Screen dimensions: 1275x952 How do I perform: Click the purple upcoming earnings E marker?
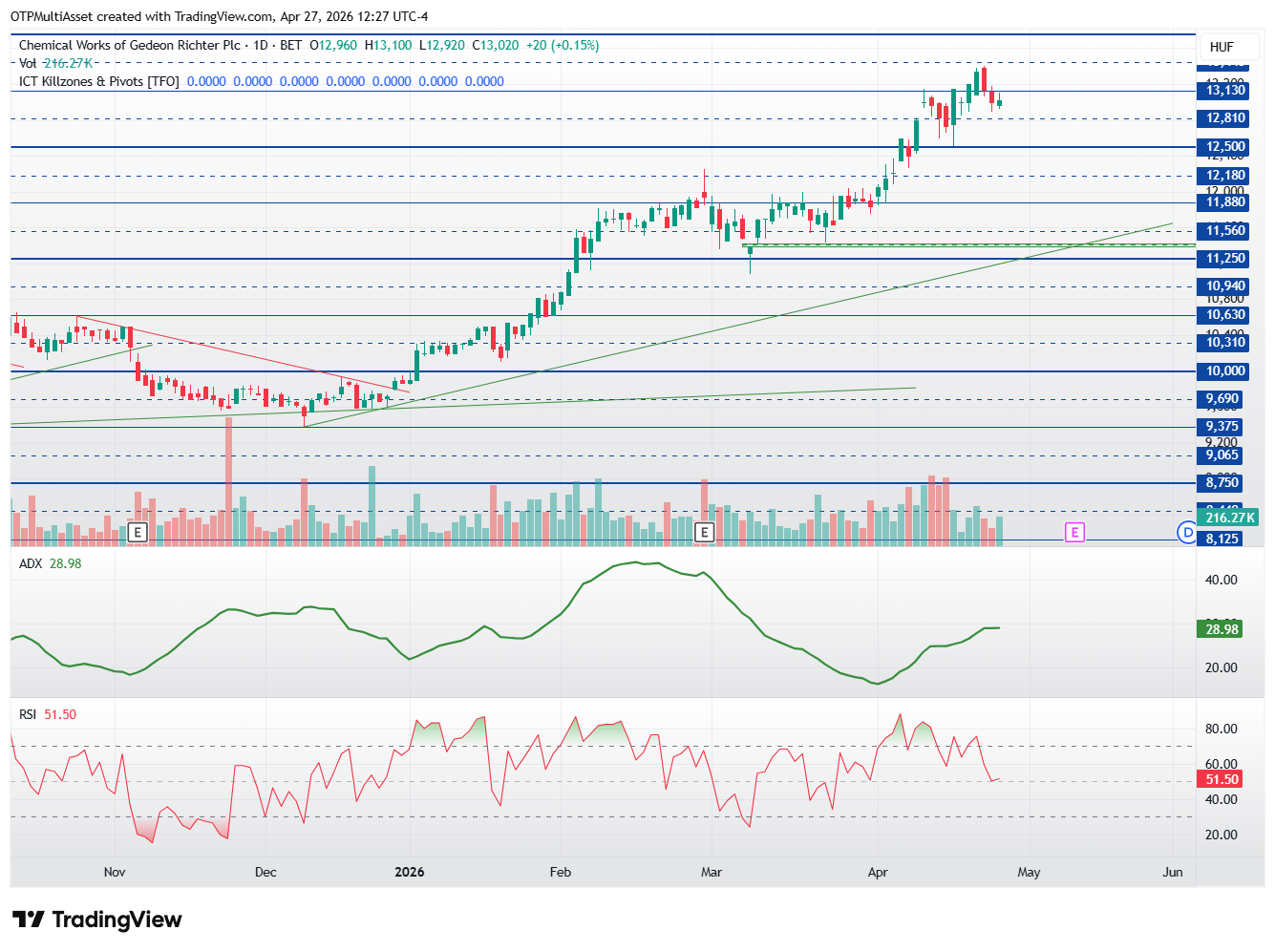(x=1074, y=532)
